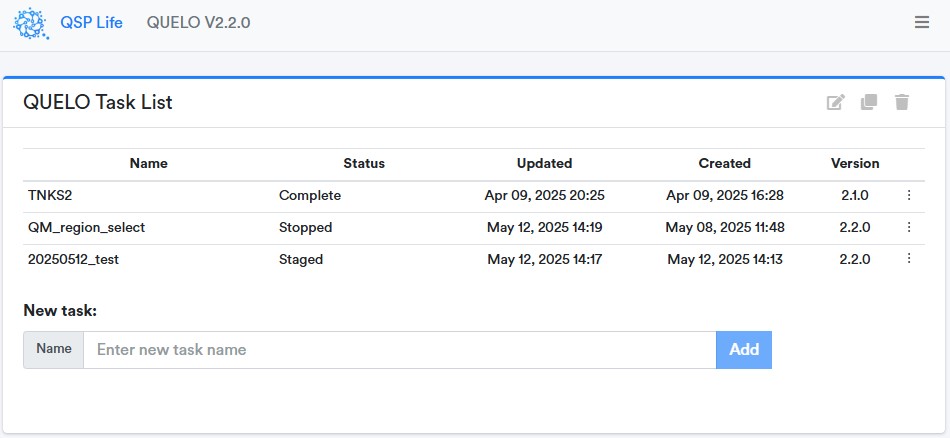
Task: Open three-dot menu for QM_region_select row
Action: pos(908,228)
